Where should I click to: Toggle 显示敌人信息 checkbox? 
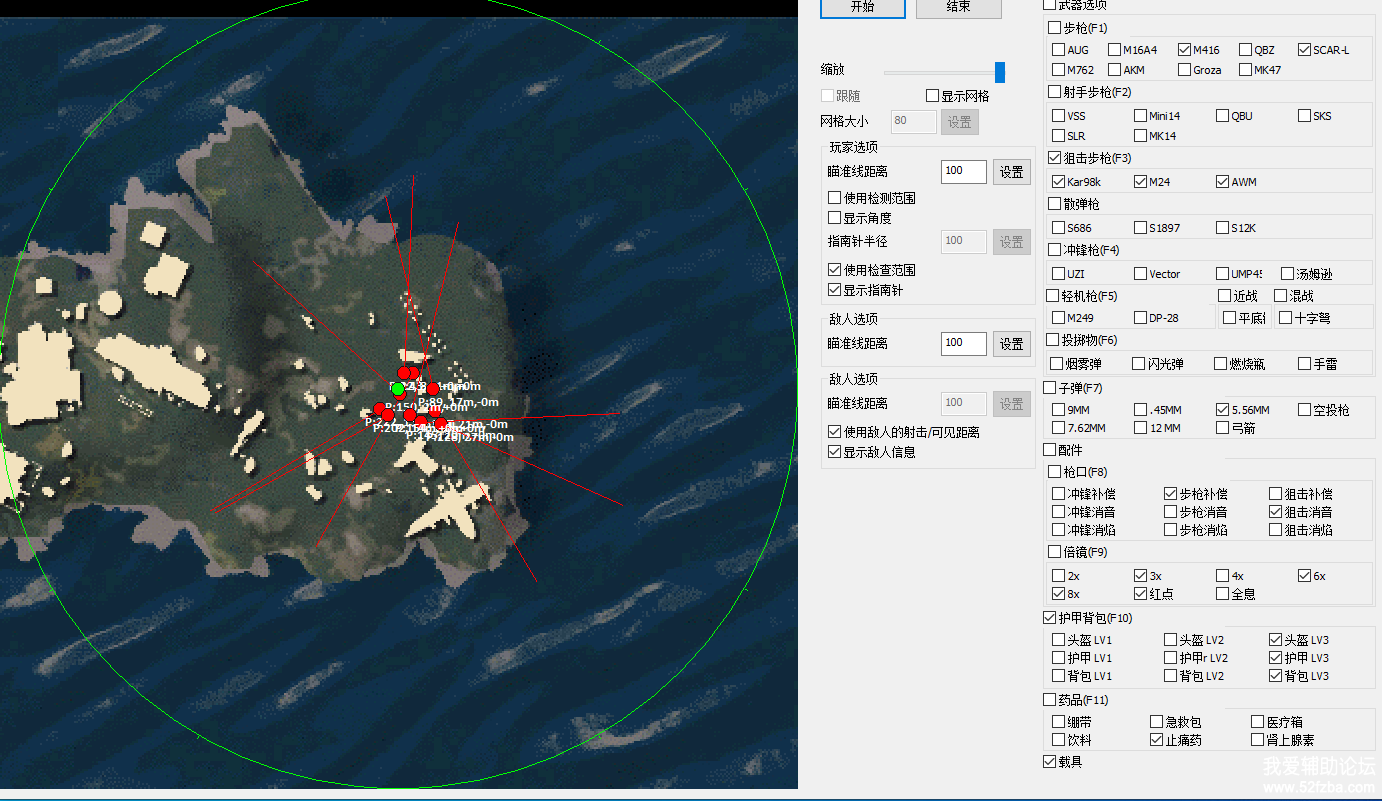835,452
